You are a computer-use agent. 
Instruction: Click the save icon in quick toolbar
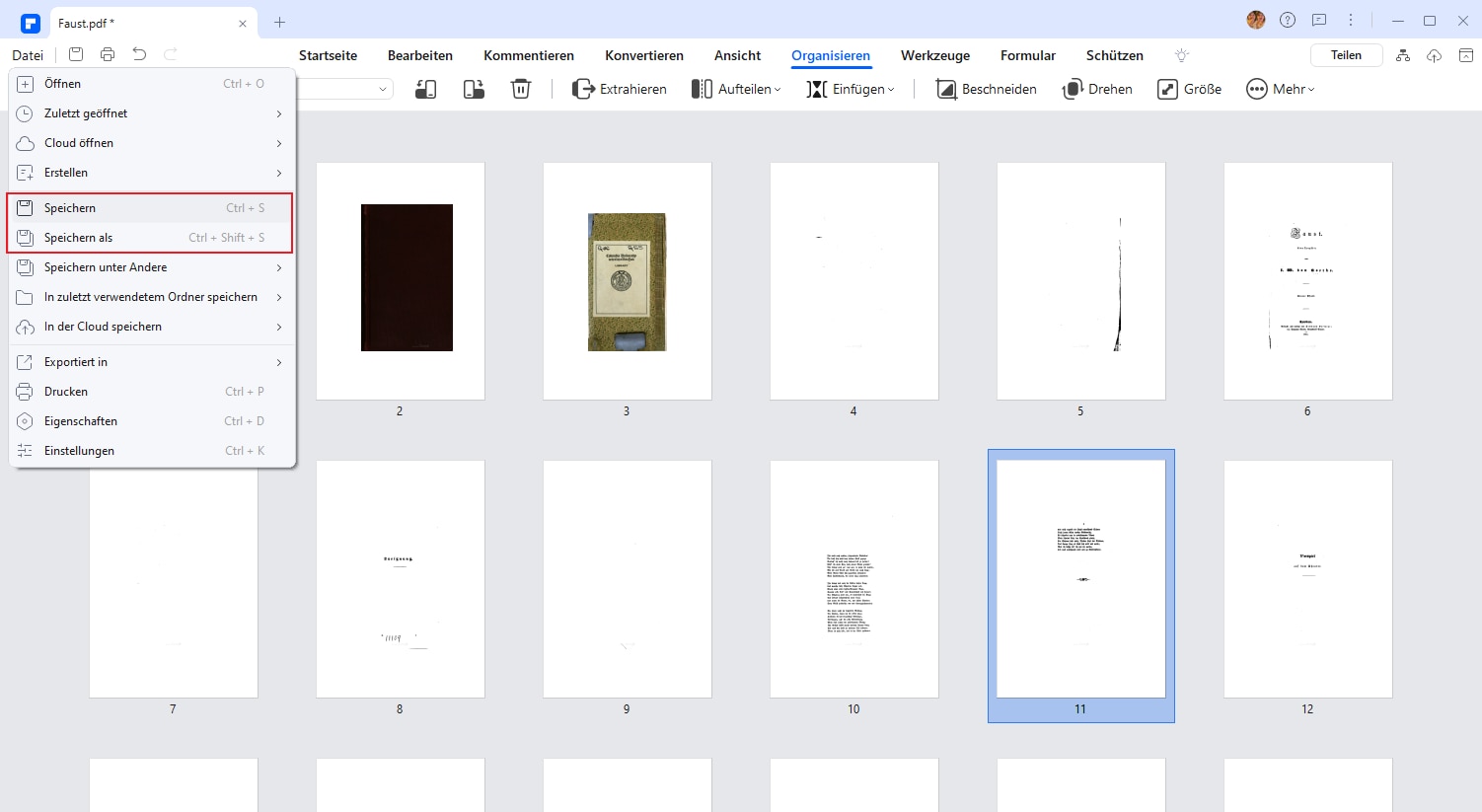[x=76, y=55]
